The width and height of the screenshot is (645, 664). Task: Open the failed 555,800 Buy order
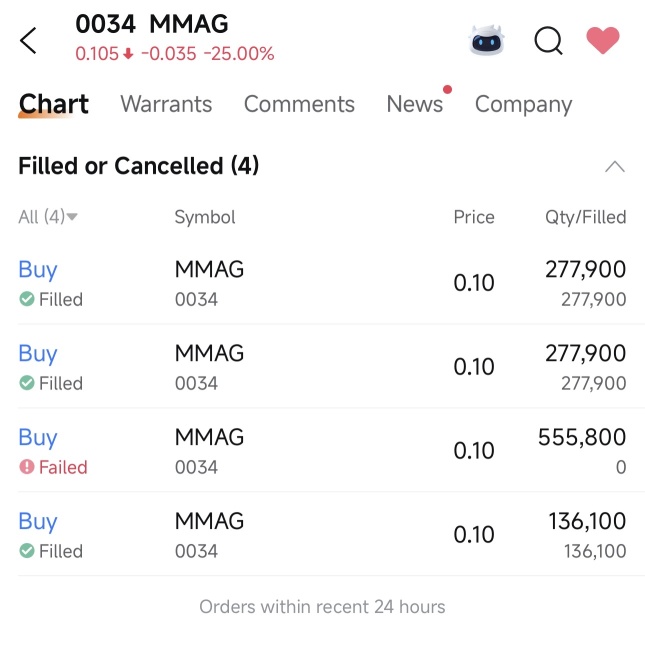tap(38, 438)
